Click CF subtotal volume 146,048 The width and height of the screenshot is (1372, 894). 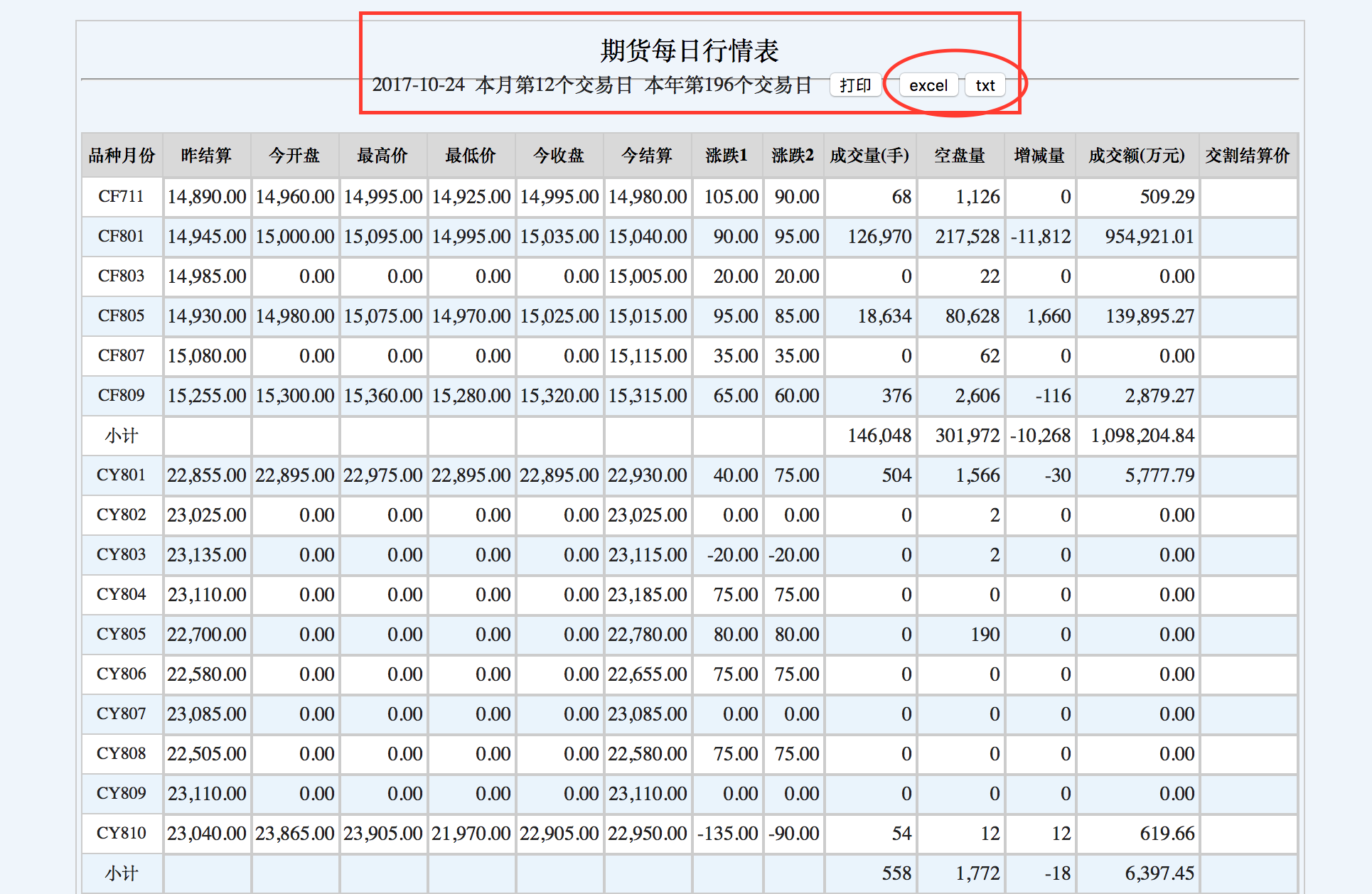[879, 435]
